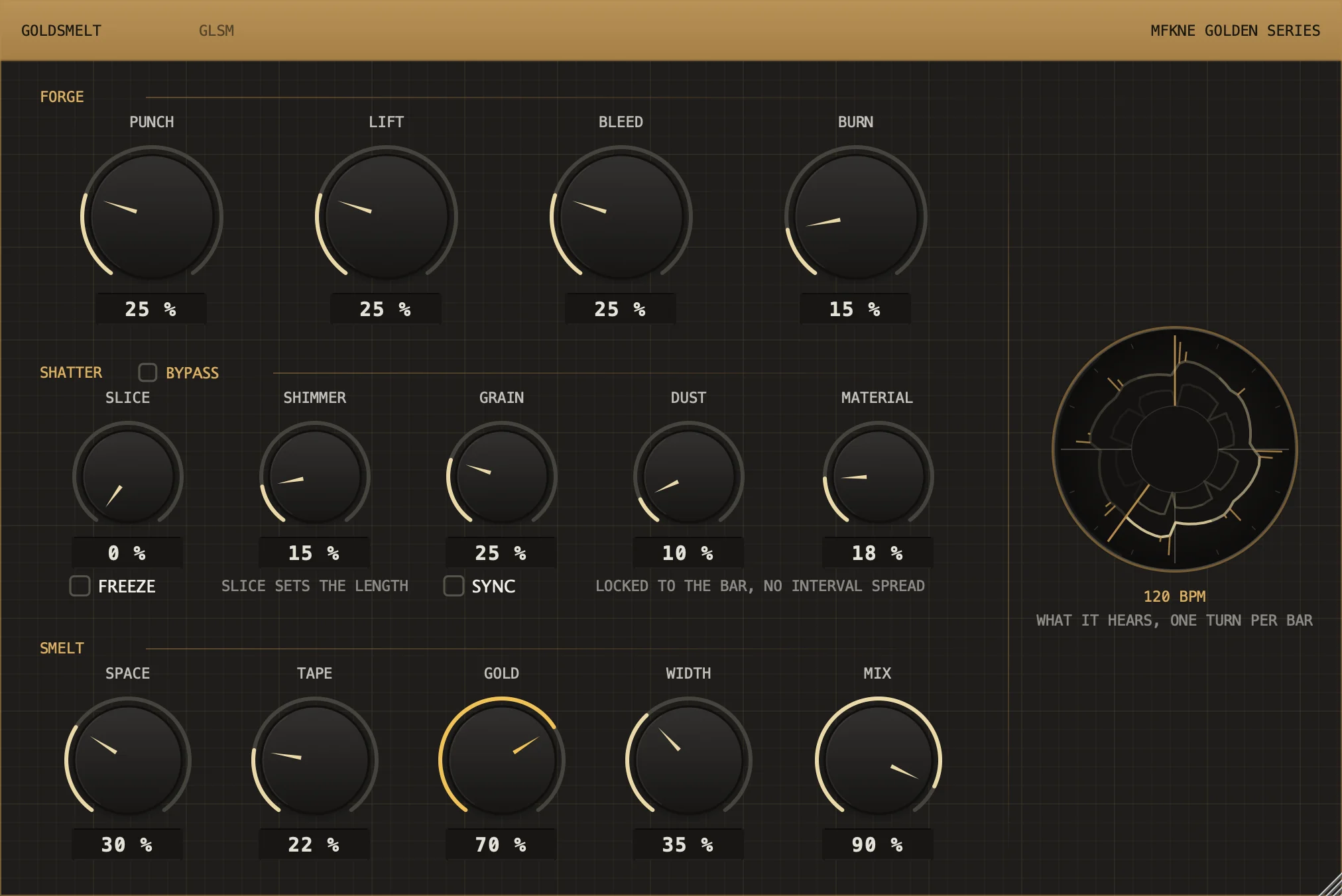This screenshot has width=1342, height=896.
Task: Click the GOLD knob
Action: tap(502, 760)
